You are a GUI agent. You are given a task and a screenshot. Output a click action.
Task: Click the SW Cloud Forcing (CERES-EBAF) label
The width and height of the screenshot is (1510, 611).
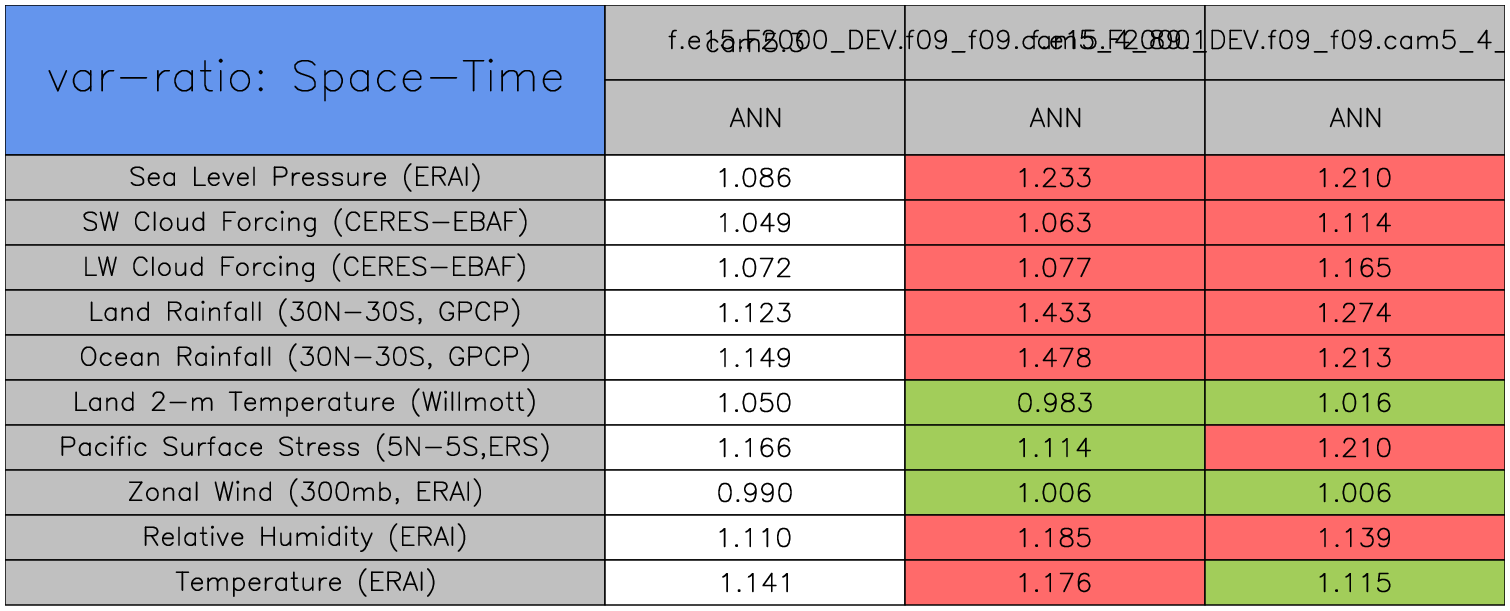(305, 223)
